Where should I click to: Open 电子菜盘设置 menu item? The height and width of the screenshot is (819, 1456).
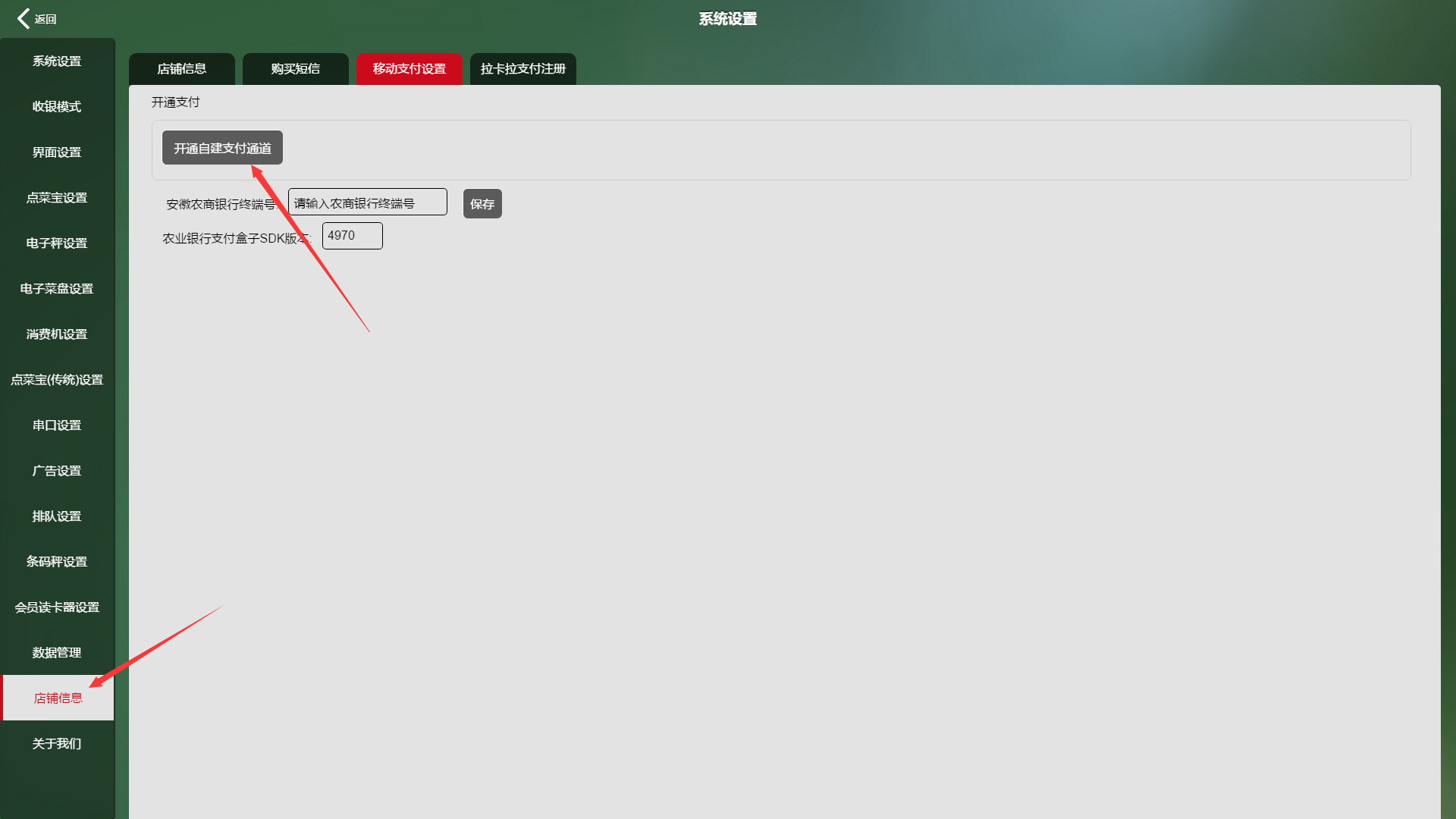[57, 289]
